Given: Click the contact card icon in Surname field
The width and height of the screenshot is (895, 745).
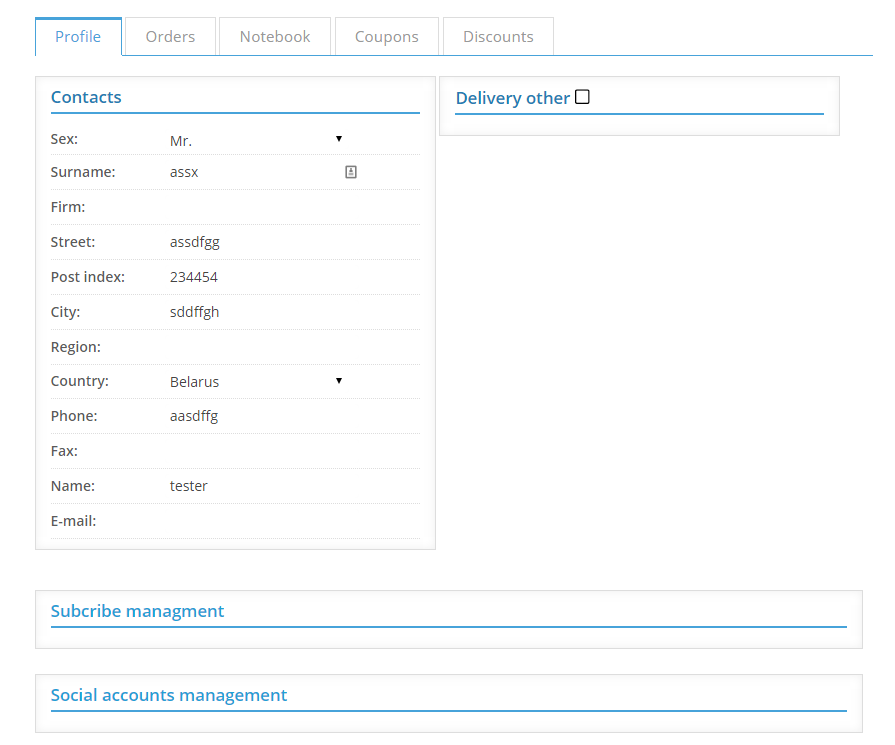Looking at the screenshot, I should (351, 172).
